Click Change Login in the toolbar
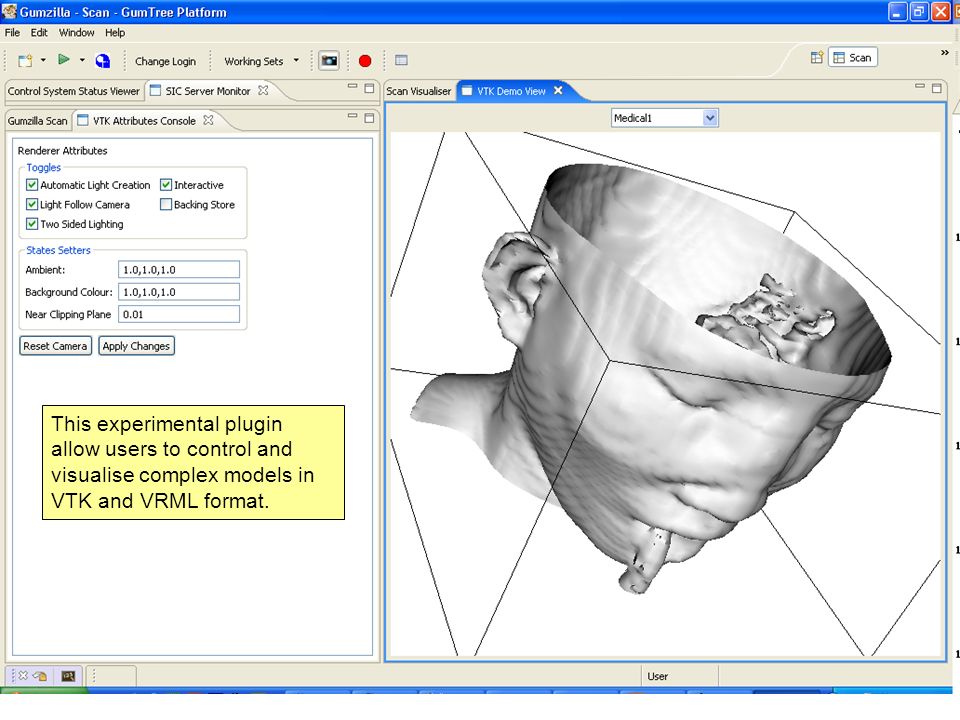Image resolution: width=960 pixels, height=720 pixels. (165, 61)
